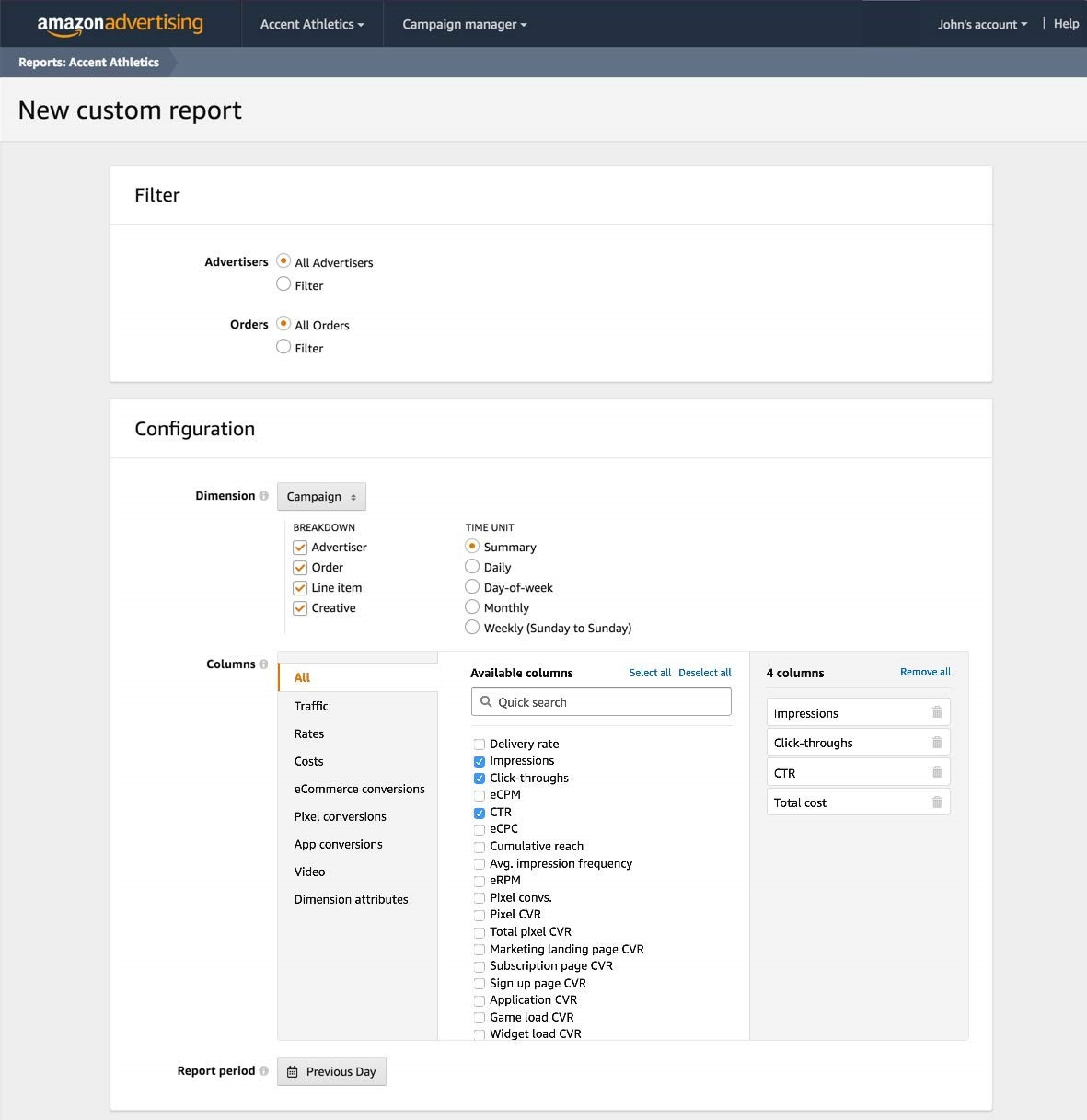
Task: Select the Filter radio under Advertisers
Action: tap(283, 284)
